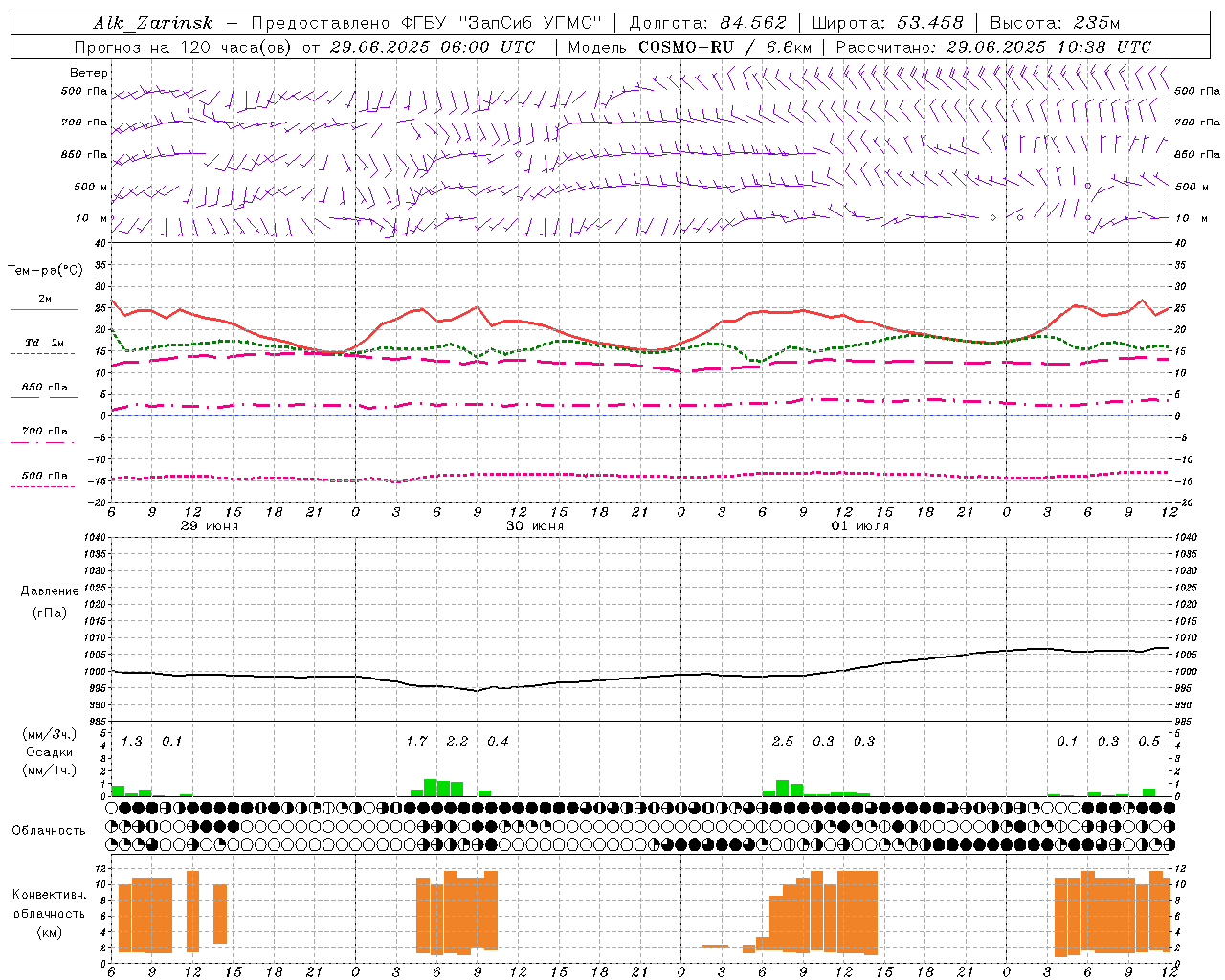The height and width of the screenshot is (980, 1225).
Task: Click the COSMO-RU model name in header
Action: [x=687, y=47]
